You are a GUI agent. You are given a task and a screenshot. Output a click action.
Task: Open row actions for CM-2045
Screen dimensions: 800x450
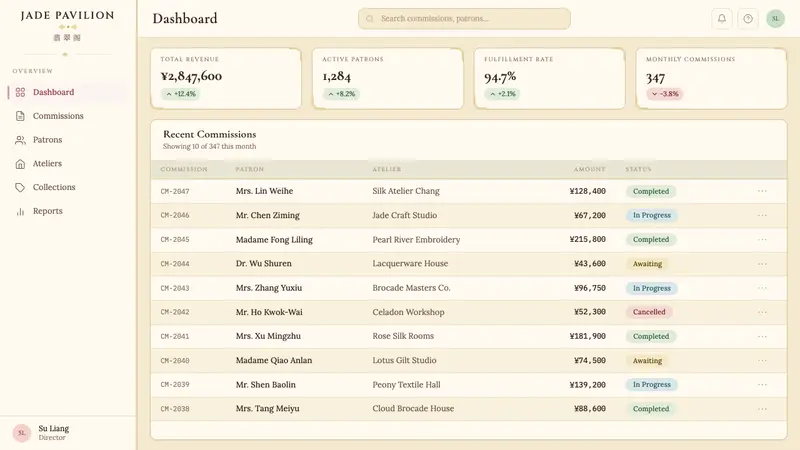point(762,239)
